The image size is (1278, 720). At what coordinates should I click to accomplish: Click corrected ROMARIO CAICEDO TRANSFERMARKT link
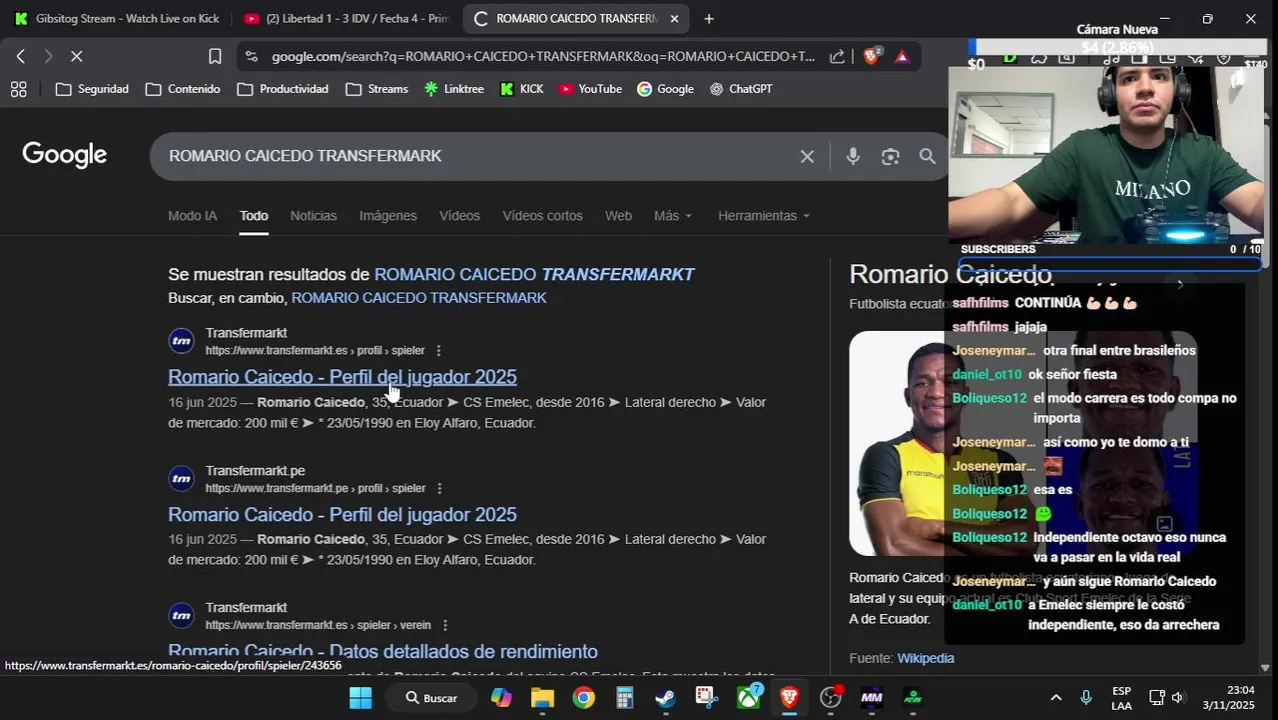pyautogui.click(x=534, y=274)
